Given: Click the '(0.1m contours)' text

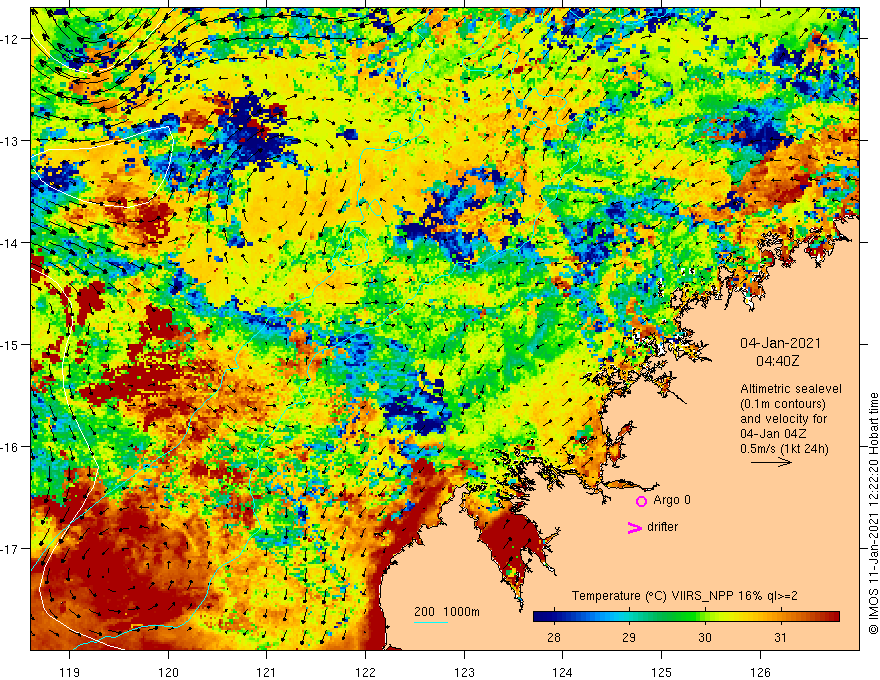Looking at the screenshot, I should coord(783,404).
